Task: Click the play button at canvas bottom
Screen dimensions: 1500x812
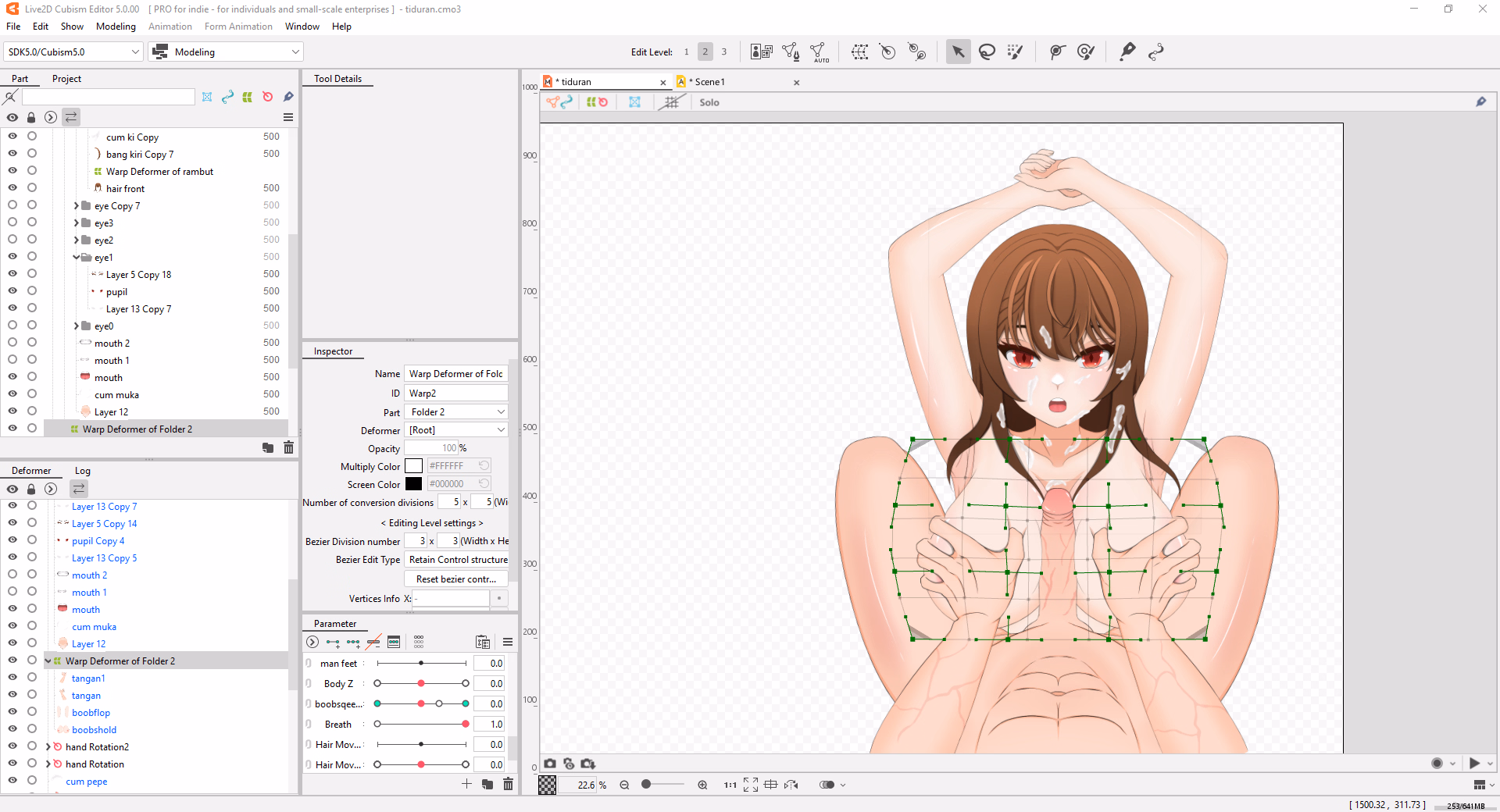Action: coord(1474,764)
